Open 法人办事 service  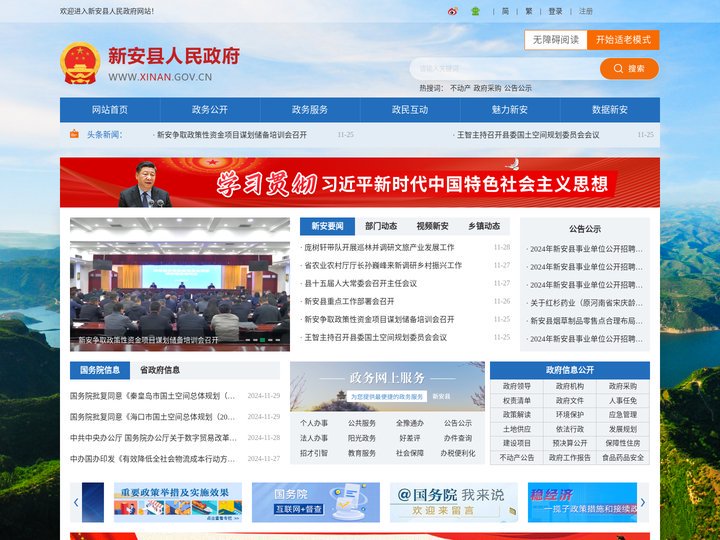click(x=314, y=438)
